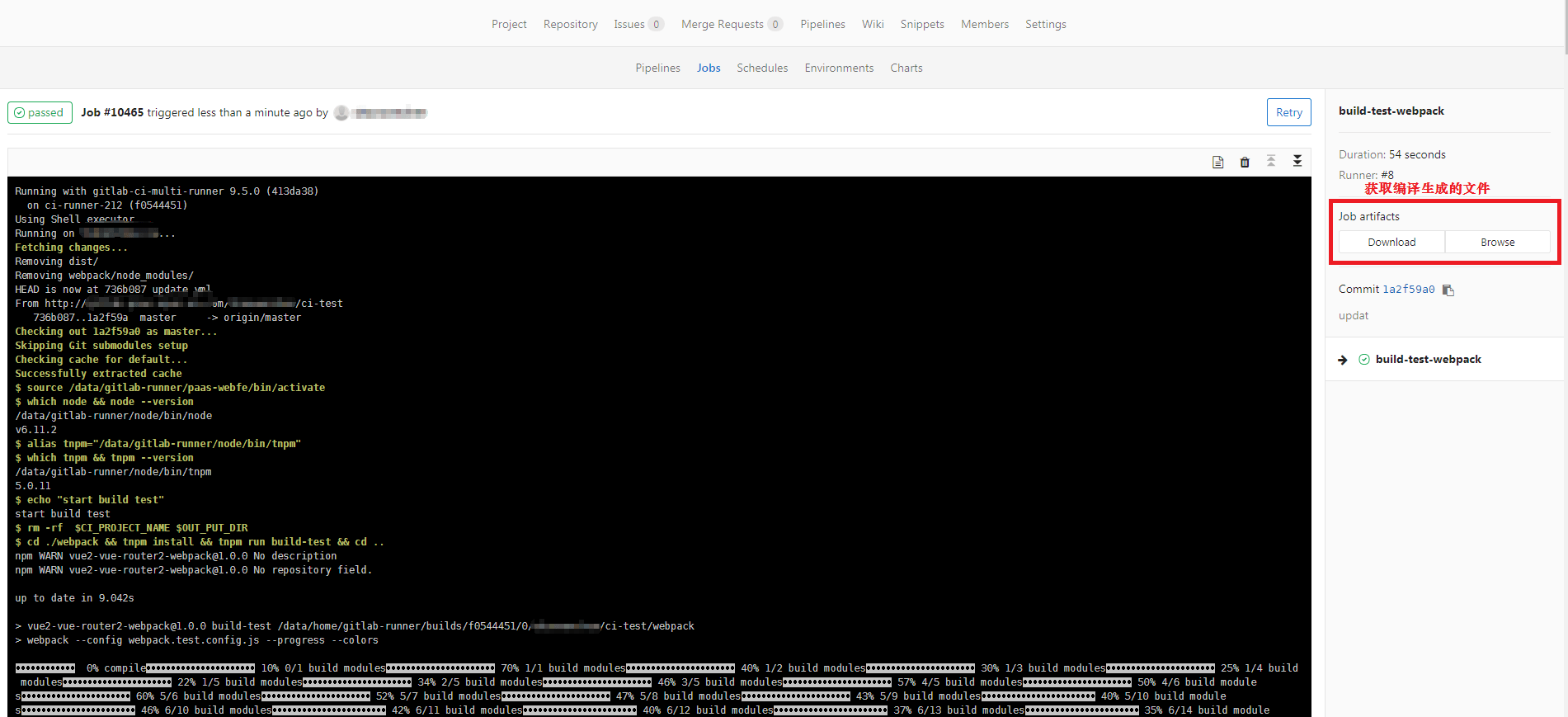
Task: Click build-test-webpack job status check icon
Action: (x=1364, y=360)
